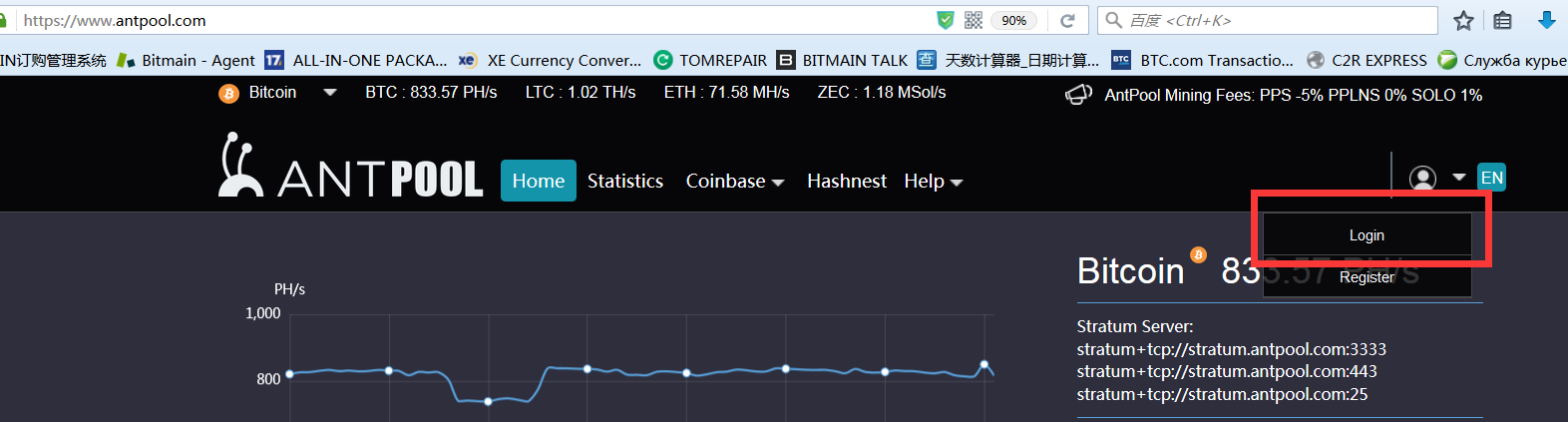Click the Baidu search input field
This screenshot has height=422, width=1568.
click(x=1277, y=21)
